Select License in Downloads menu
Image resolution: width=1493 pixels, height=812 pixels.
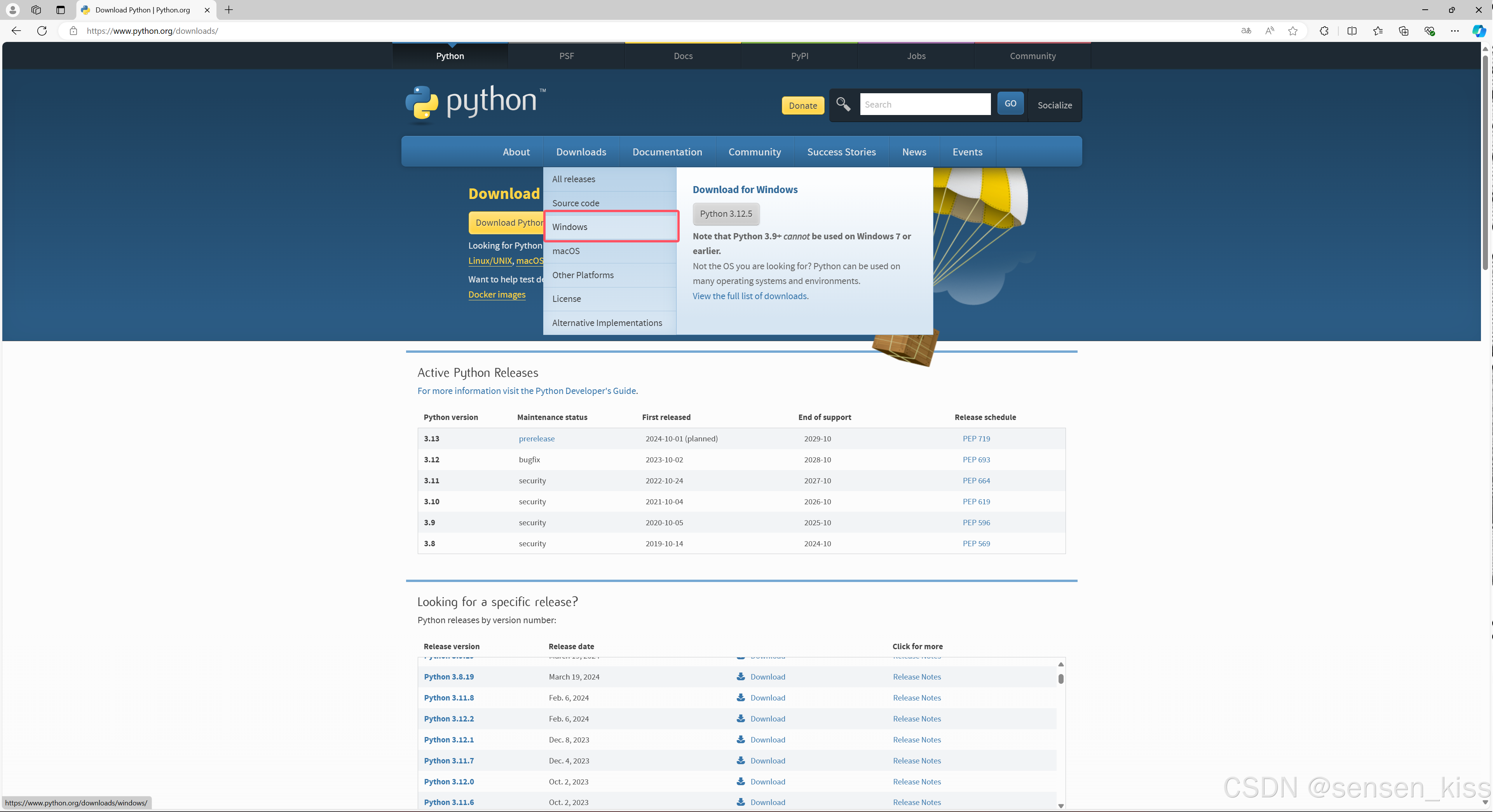pyautogui.click(x=610, y=298)
